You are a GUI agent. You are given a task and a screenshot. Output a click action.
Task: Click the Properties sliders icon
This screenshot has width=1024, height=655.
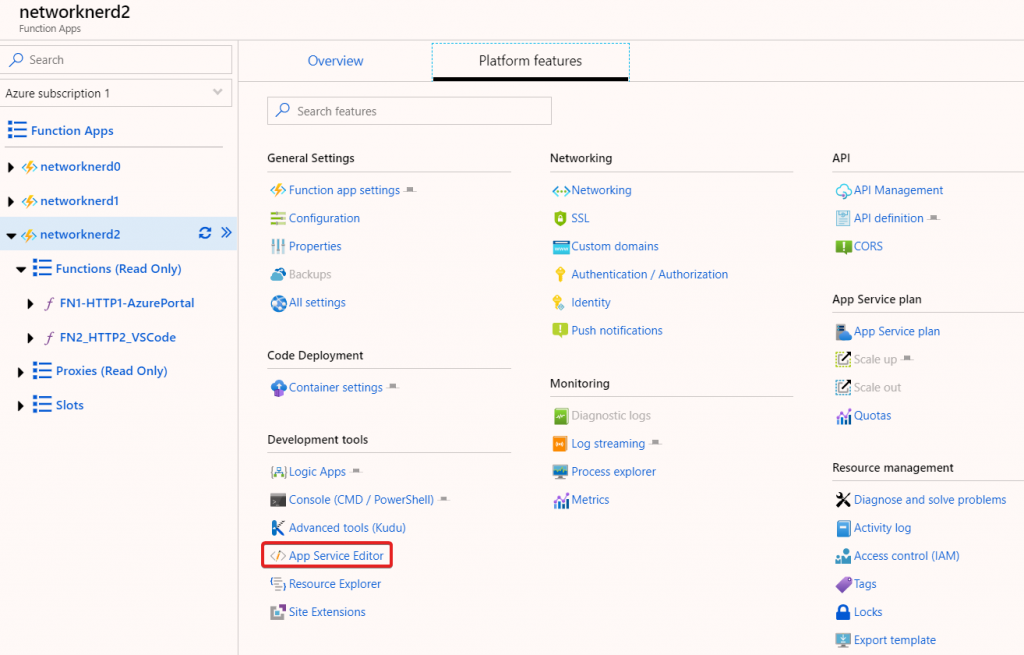pos(278,246)
